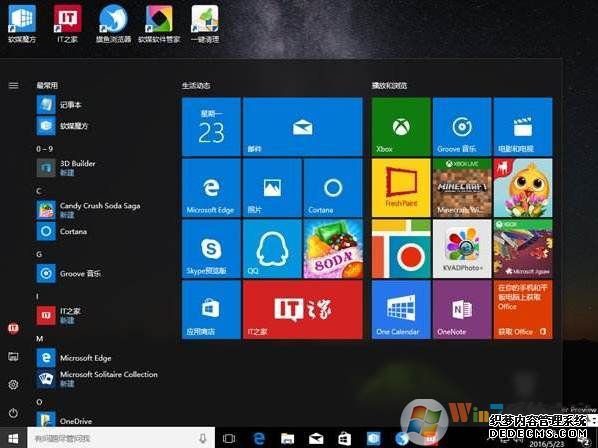Screen dimensions: 598x448
Task: Open the Groove 音乐 tile
Action: [462, 127]
